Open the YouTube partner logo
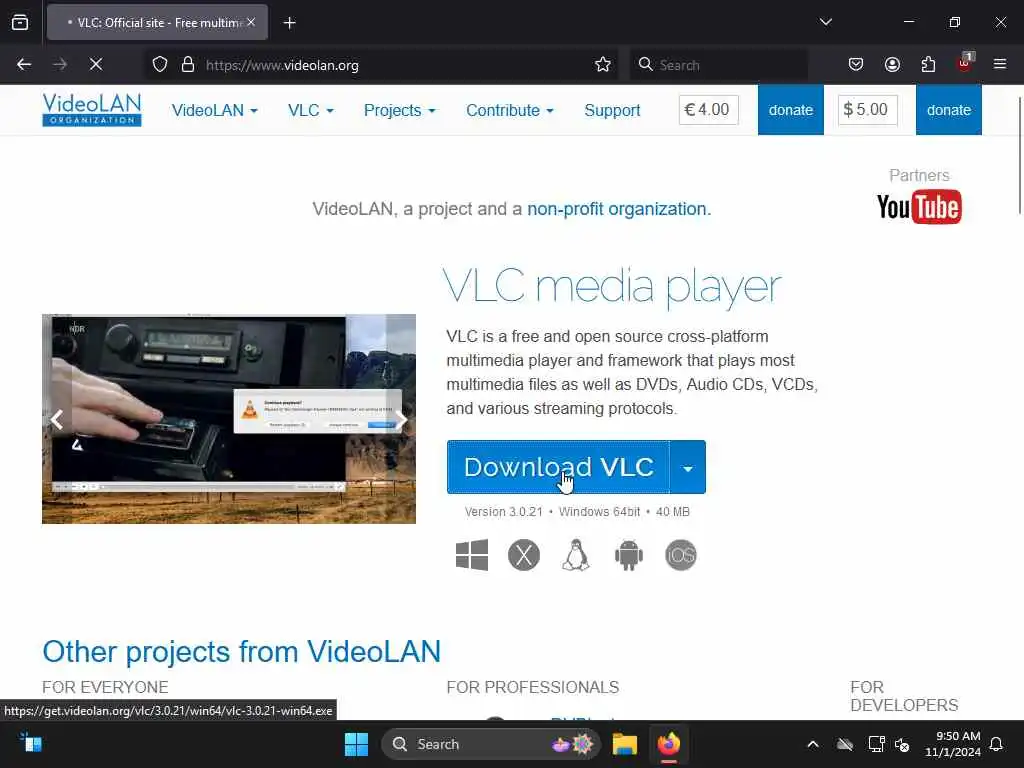Image resolution: width=1024 pixels, height=768 pixels. click(919, 207)
